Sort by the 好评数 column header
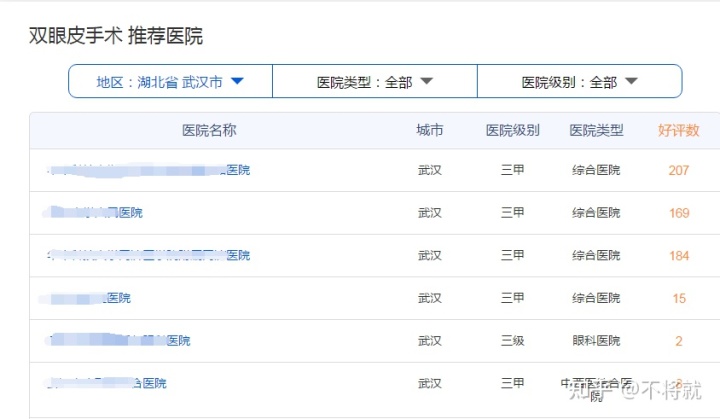Image resolution: width=720 pixels, height=419 pixels. [678, 131]
